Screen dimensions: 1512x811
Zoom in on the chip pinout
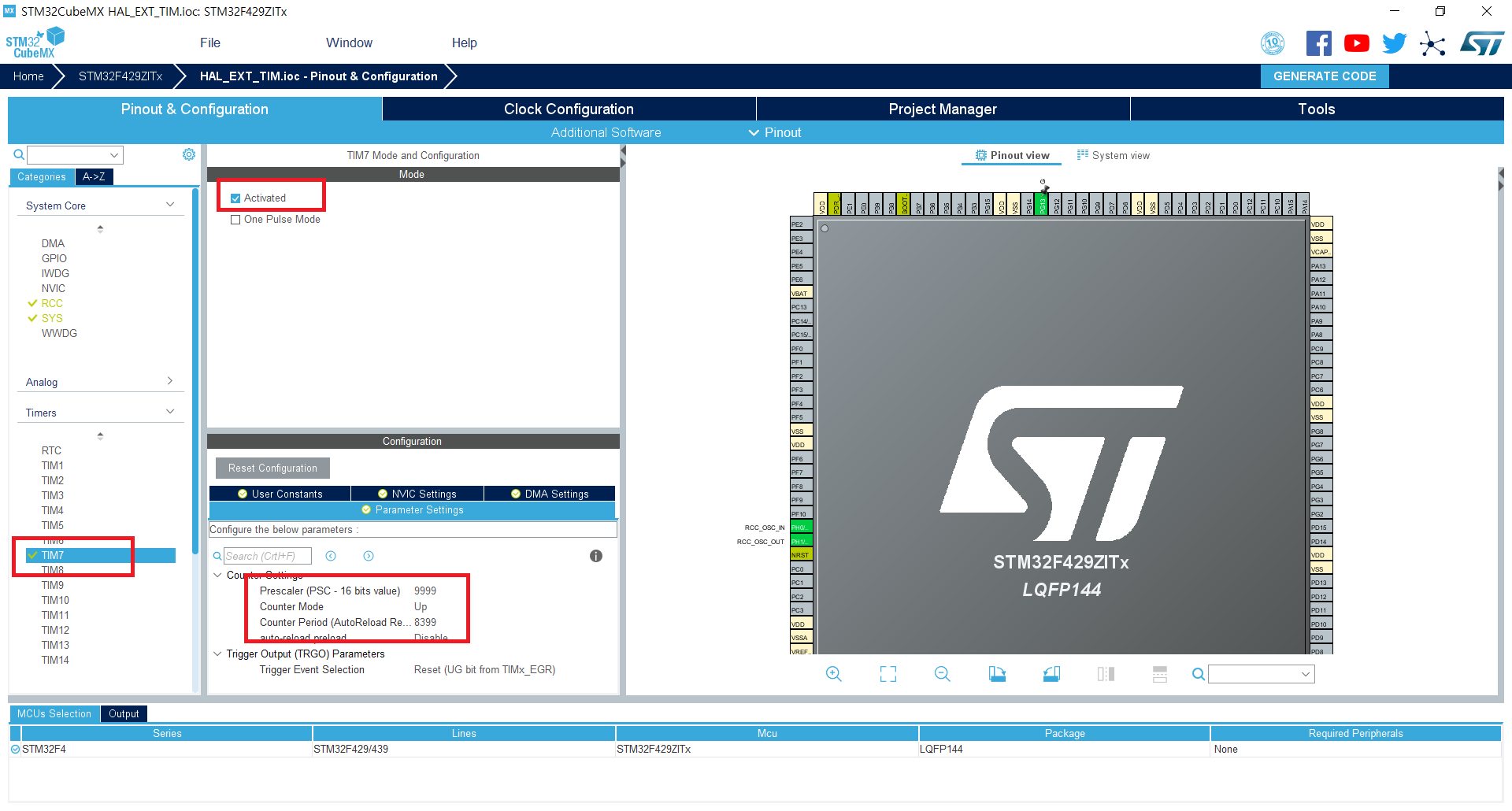coord(834,674)
